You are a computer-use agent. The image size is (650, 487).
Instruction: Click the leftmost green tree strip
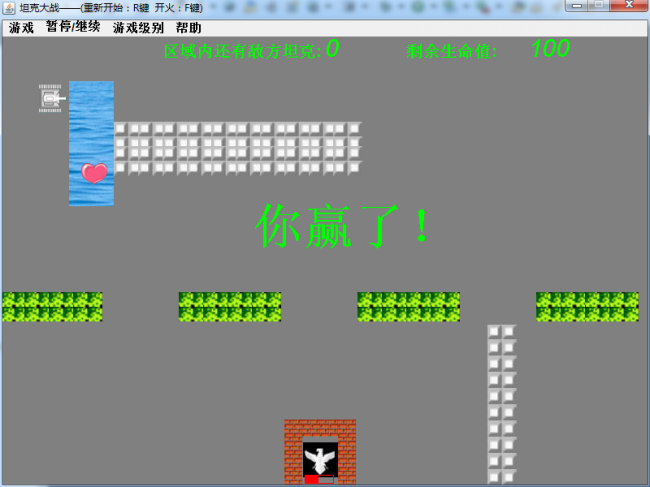coord(52,307)
